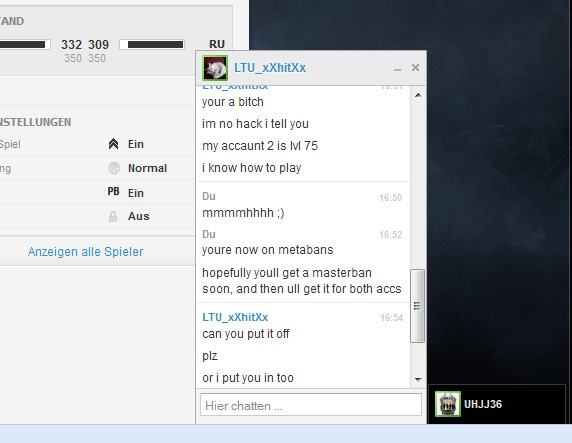The image size is (572, 443).
Task: Focus the 'Hier chatten ...' input field
Action: [311, 404]
